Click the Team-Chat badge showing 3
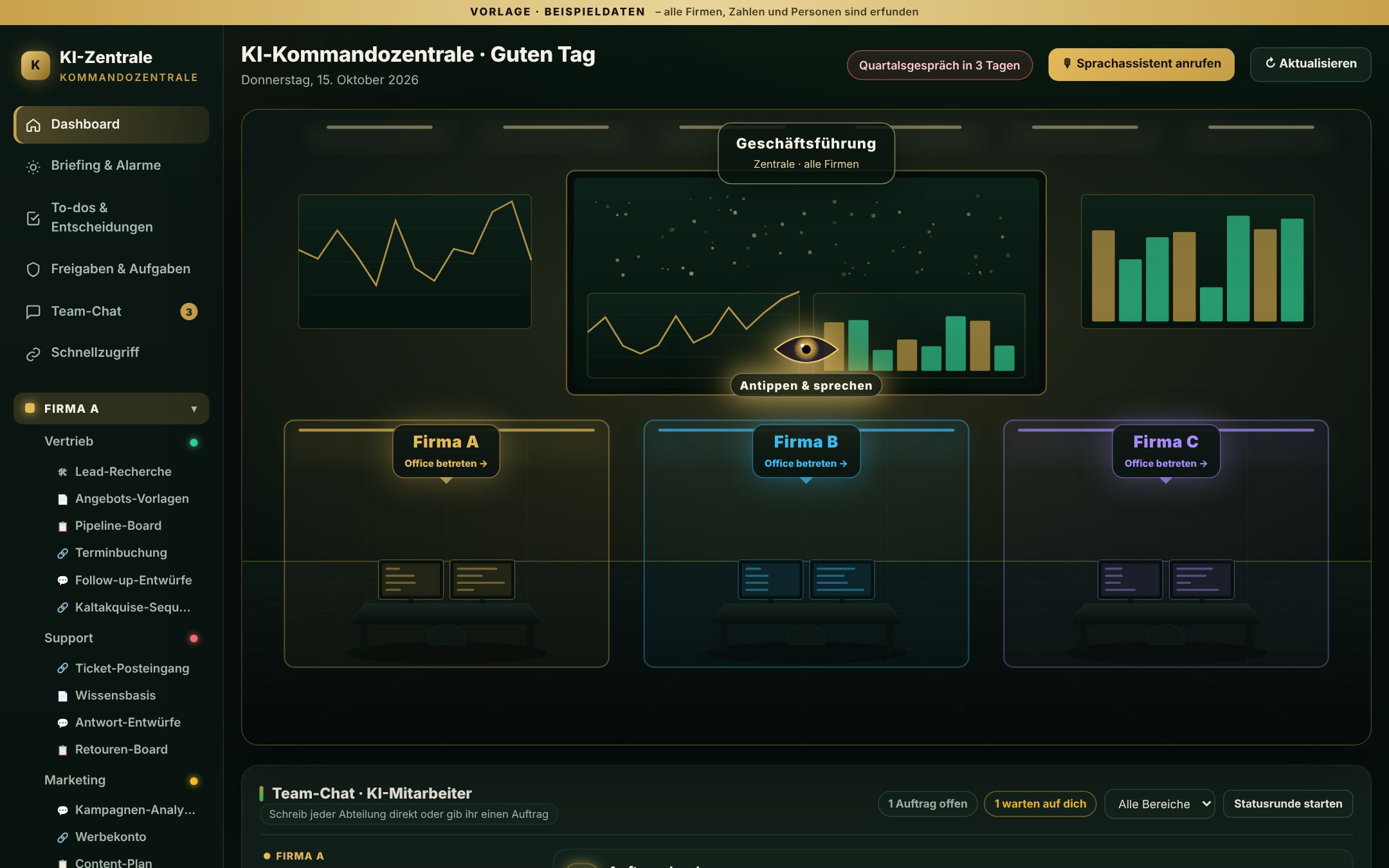This screenshot has width=1389, height=868. (188, 312)
